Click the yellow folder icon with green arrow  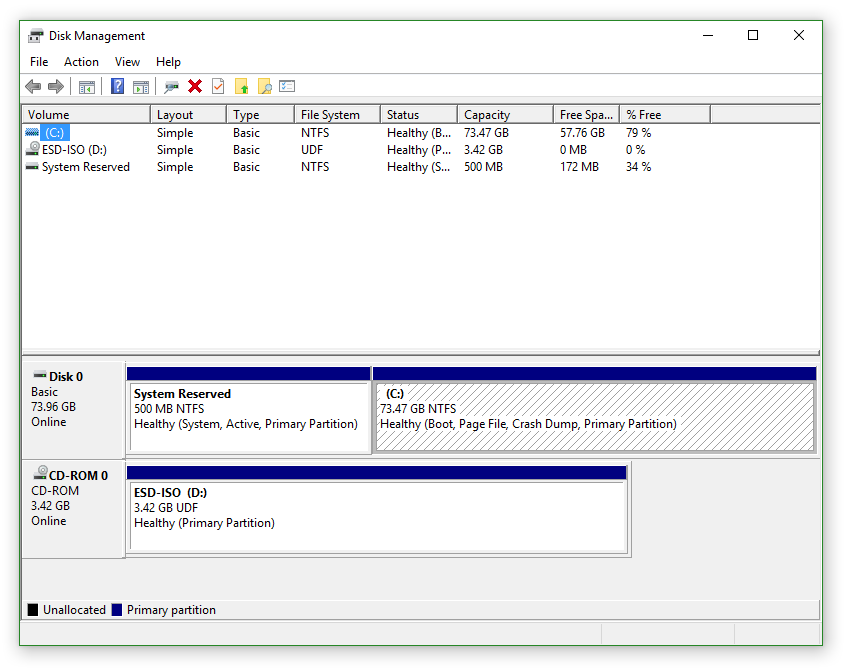[x=241, y=87]
